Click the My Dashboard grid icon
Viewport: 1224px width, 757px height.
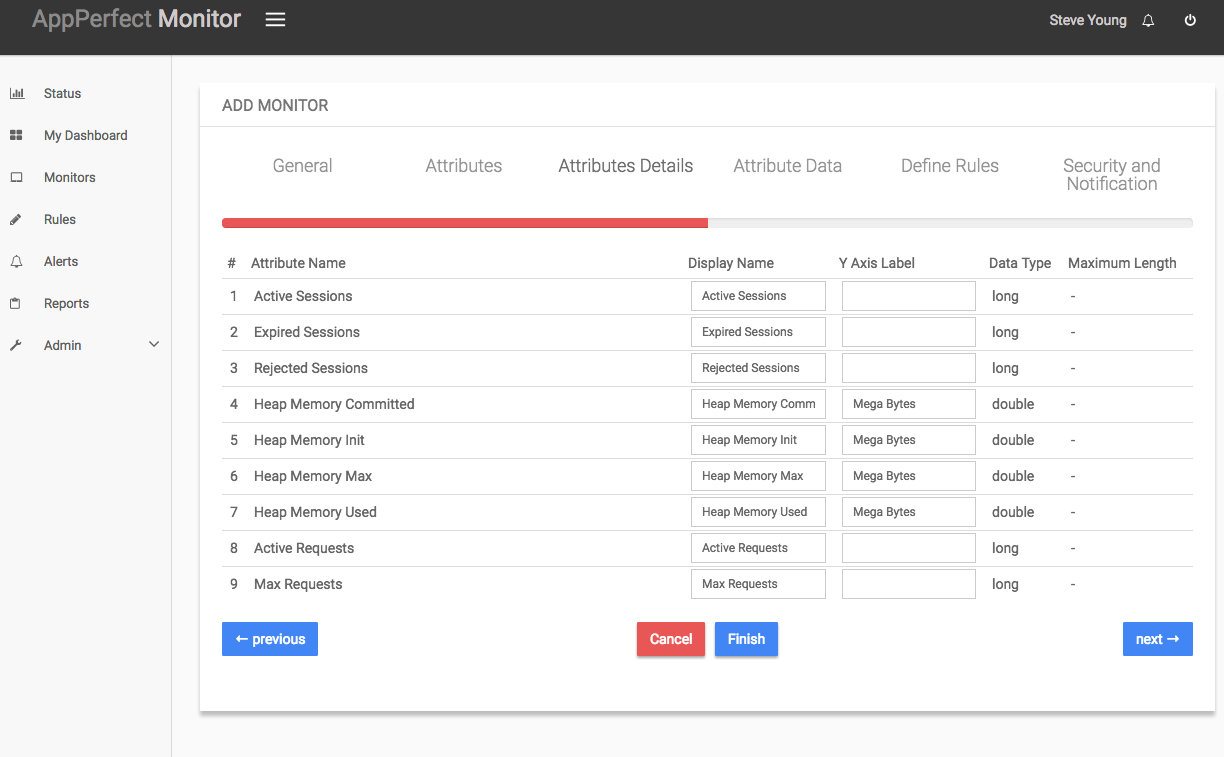(x=16, y=135)
